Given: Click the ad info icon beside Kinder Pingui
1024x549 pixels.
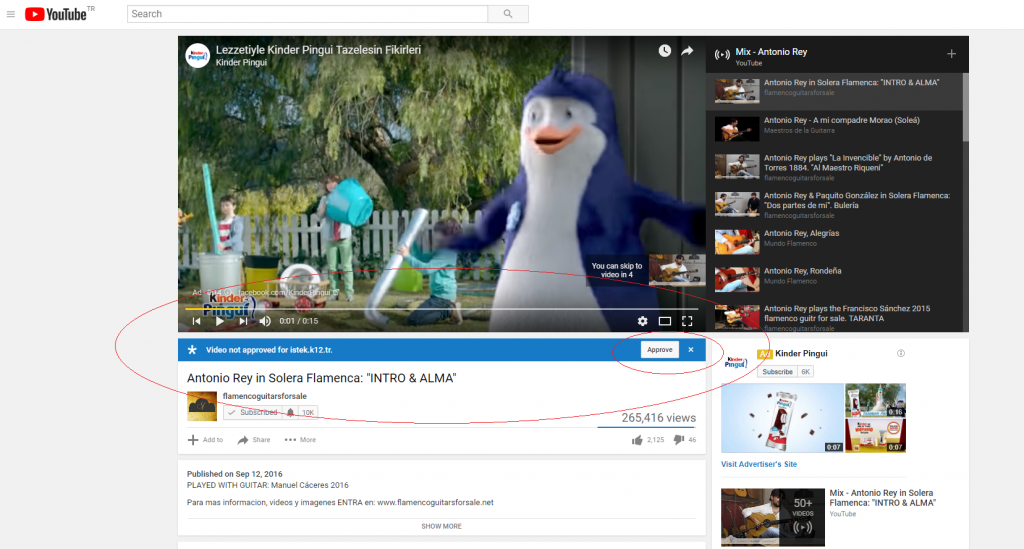Looking at the screenshot, I should coord(901,353).
